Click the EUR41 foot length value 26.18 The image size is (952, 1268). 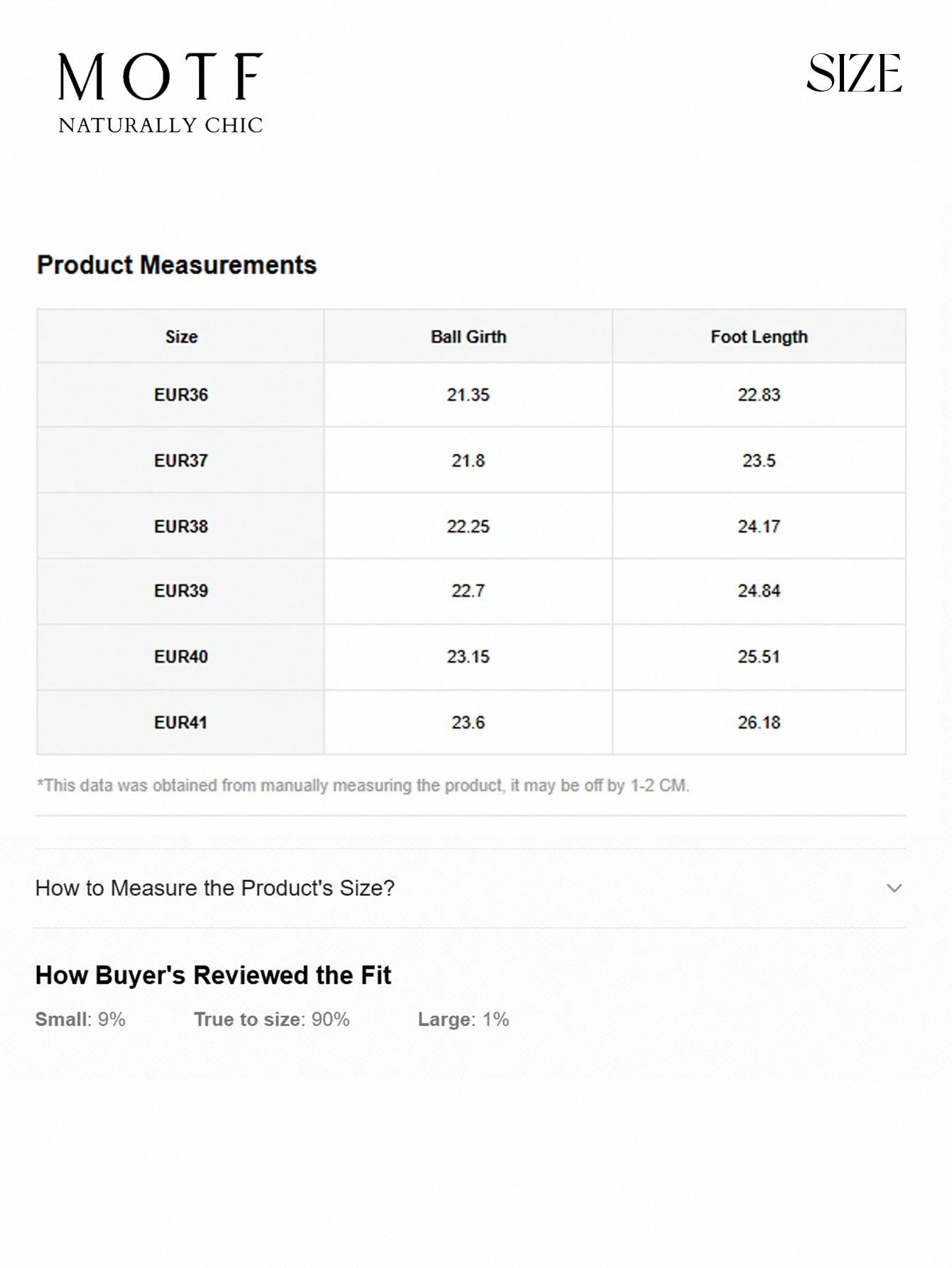tap(759, 722)
